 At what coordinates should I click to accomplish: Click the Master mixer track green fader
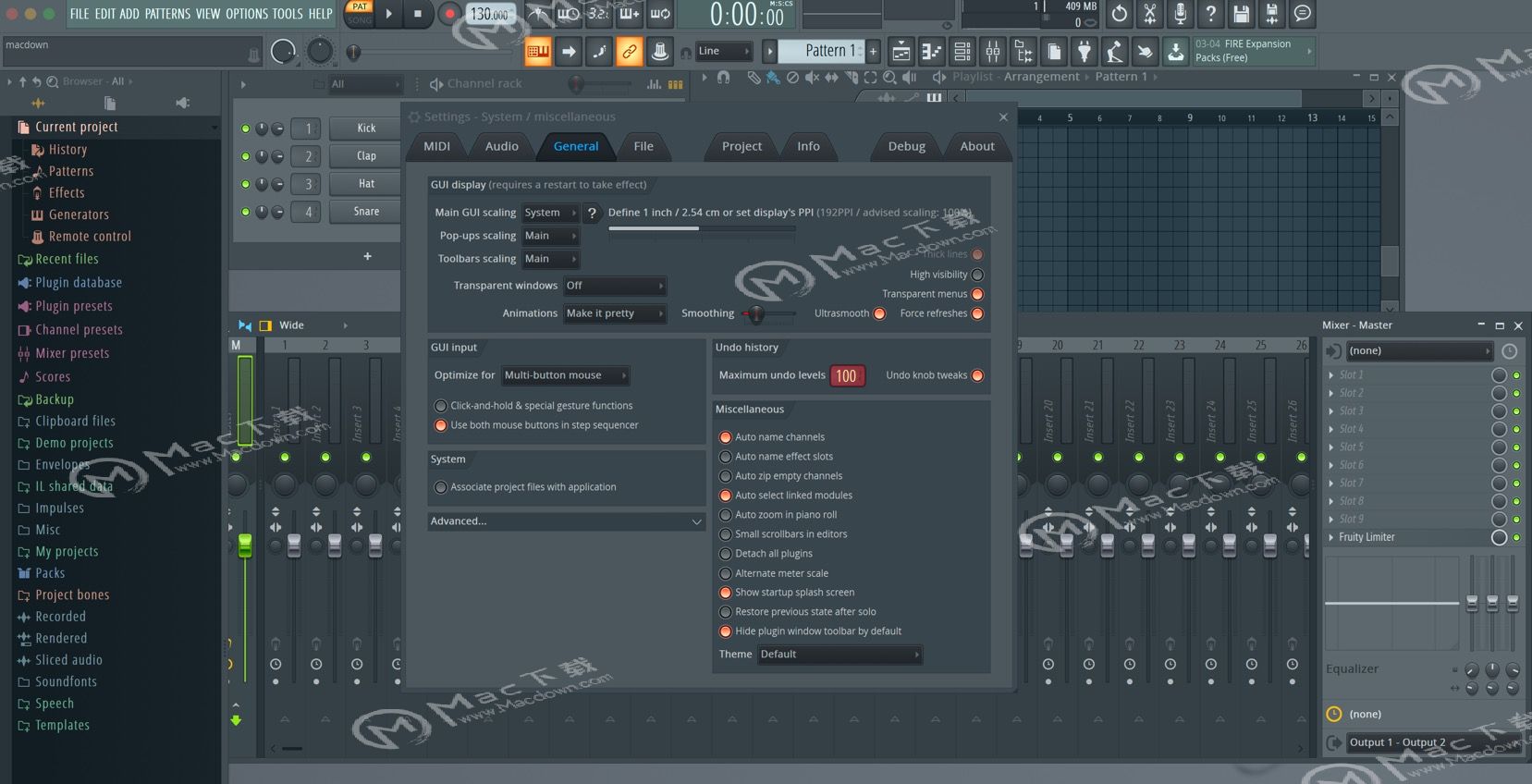pyautogui.click(x=245, y=545)
